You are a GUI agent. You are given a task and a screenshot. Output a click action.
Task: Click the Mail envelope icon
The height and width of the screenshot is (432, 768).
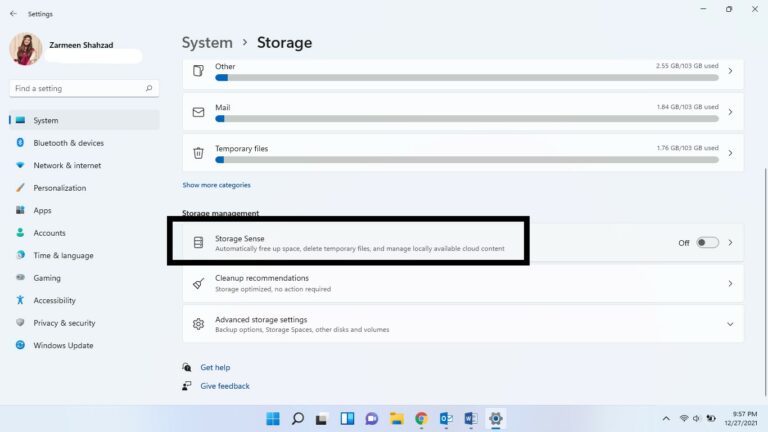point(198,112)
